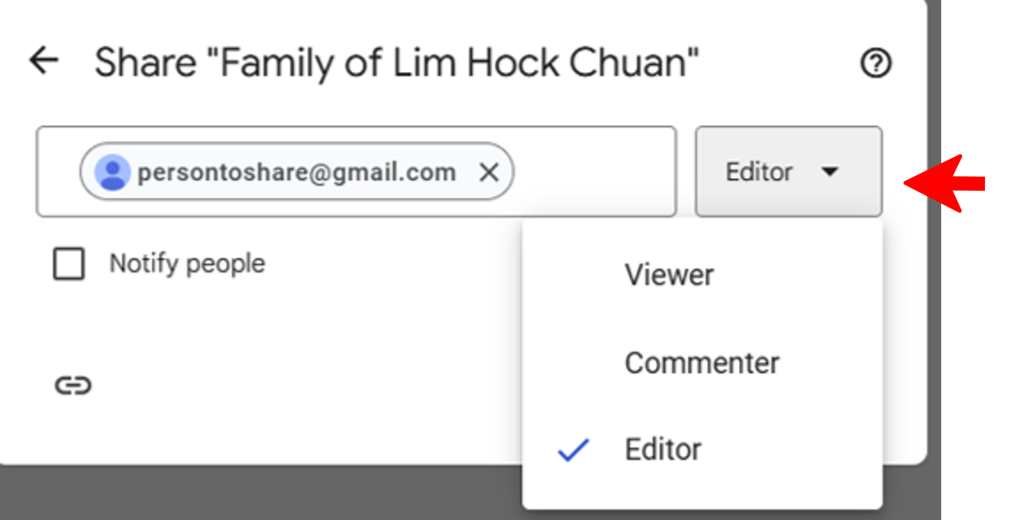1024x520 pixels.
Task: Click the chain link icon below Notify people
Action: pyautogui.click(x=72, y=386)
